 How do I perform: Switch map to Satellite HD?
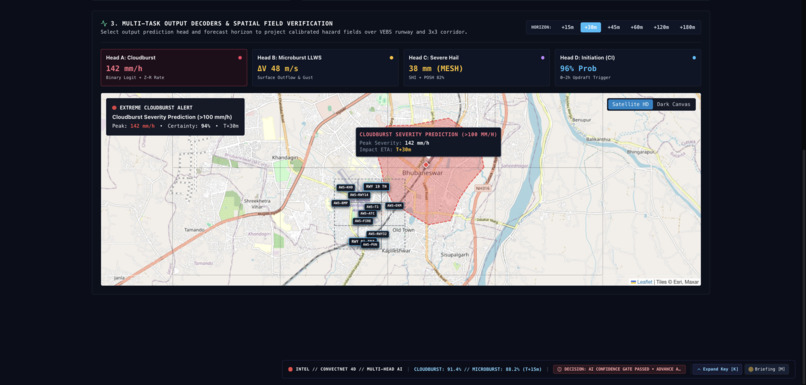point(631,104)
